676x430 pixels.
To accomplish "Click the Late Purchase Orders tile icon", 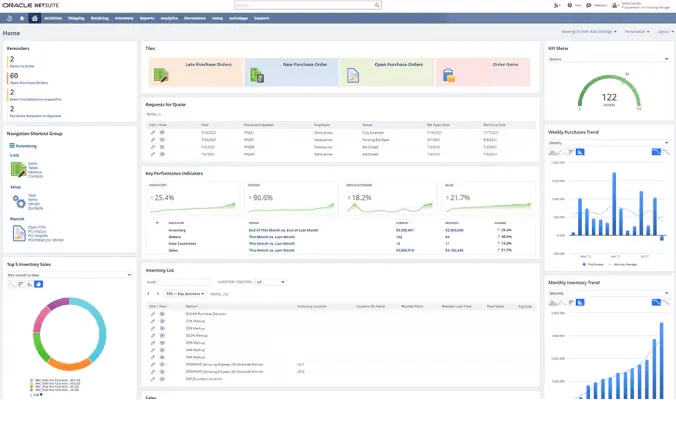I will (x=160, y=73).
